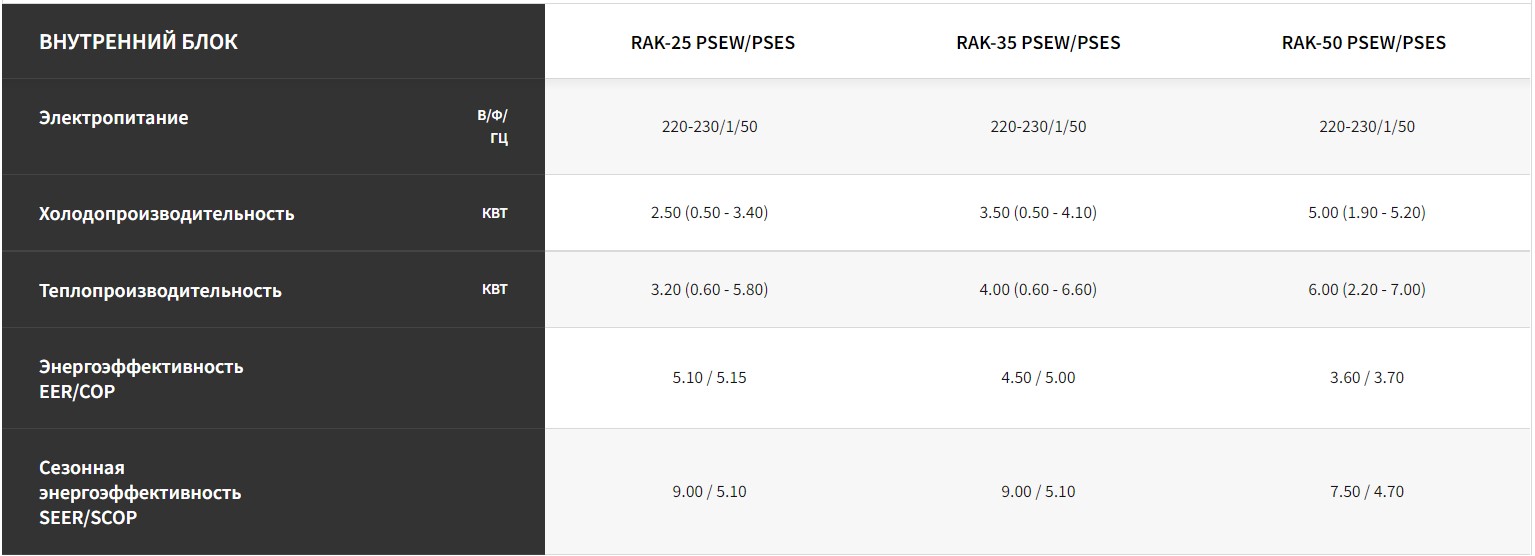Click the Энергоэффективность EER/COP row label
The width and height of the screenshot is (1535, 556).
140,378
